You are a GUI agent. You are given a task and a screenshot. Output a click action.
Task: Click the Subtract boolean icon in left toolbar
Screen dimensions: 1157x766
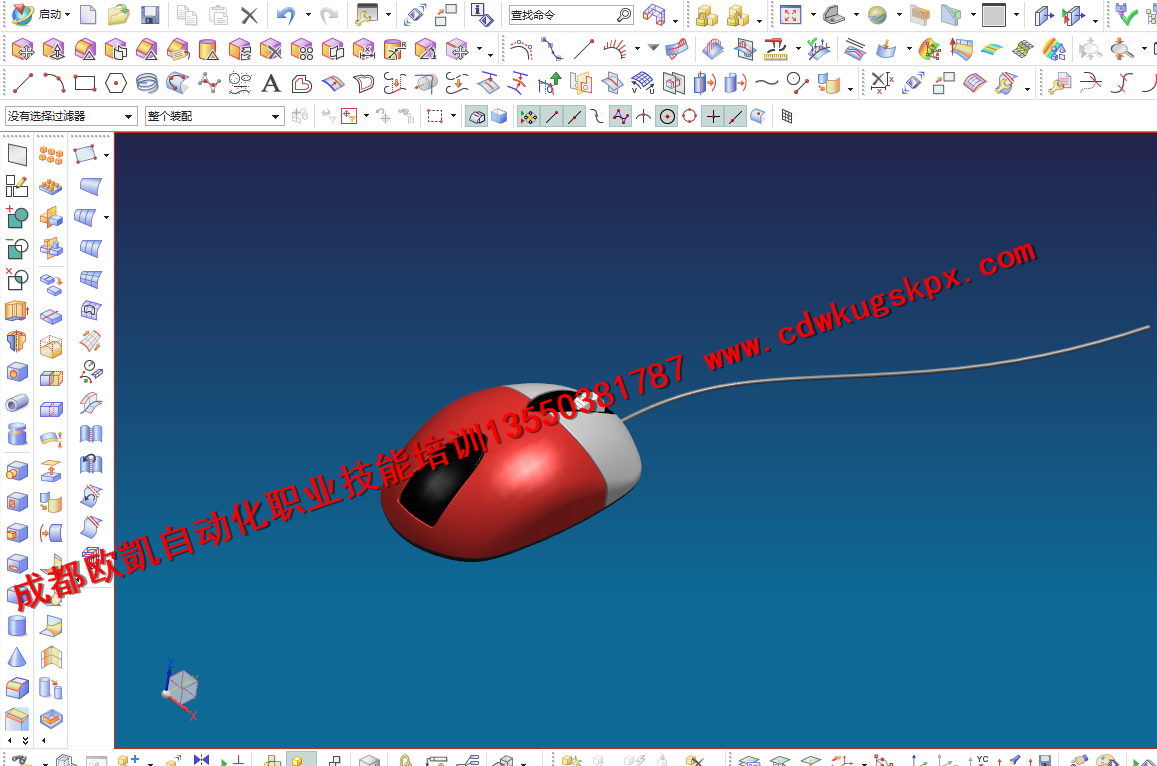point(16,248)
